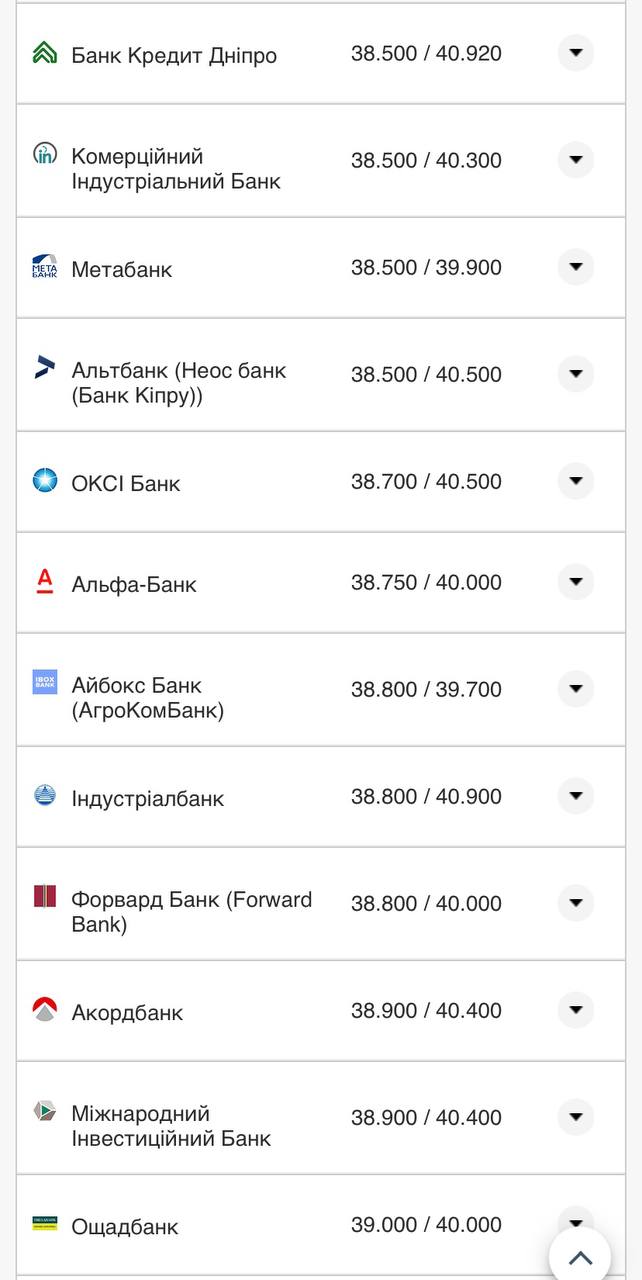Click the Метабанк logo icon
642x1280 pixels.
[x=44, y=267]
